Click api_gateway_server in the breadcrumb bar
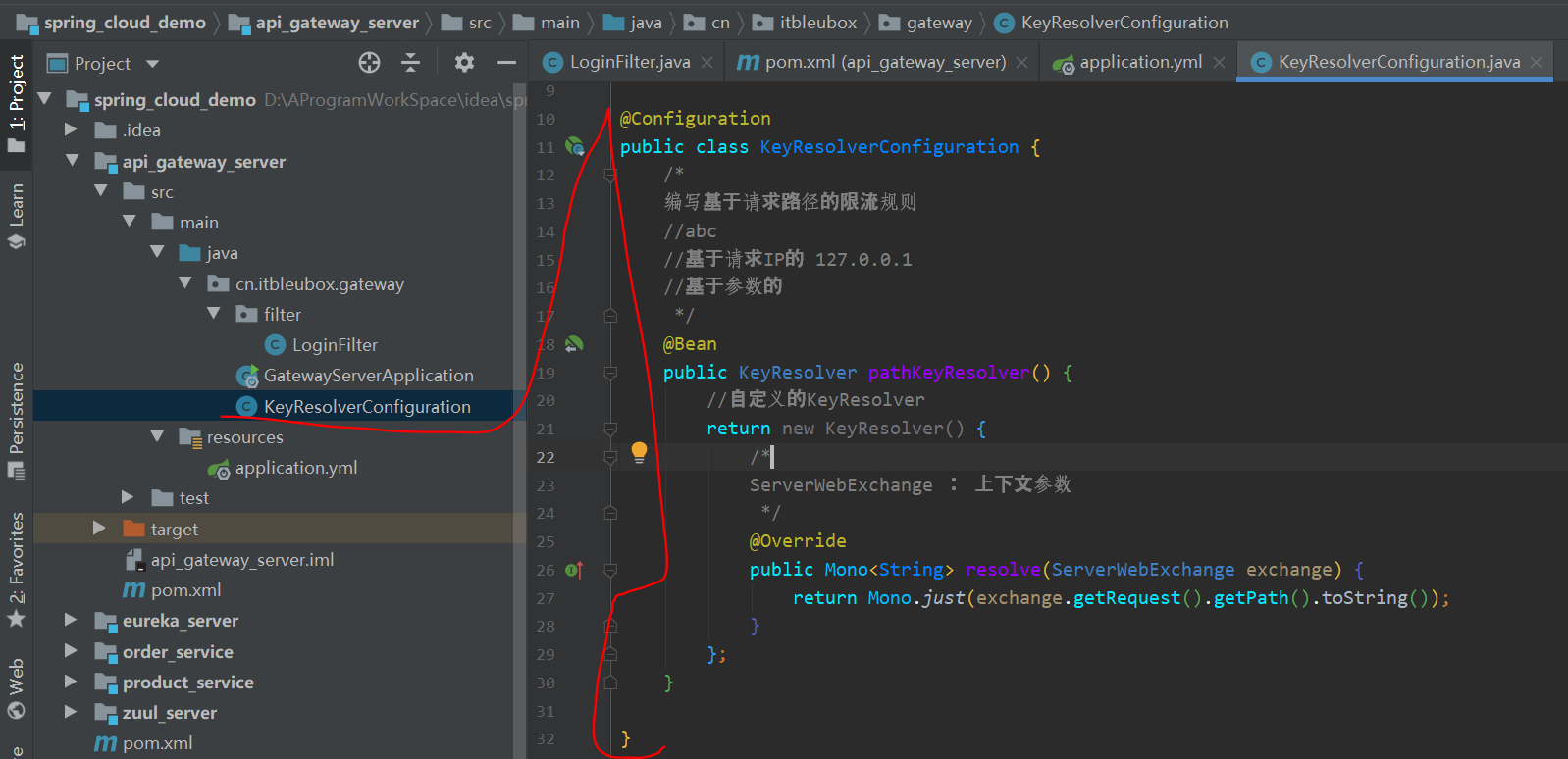The height and width of the screenshot is (759, 1568). click(324, 22)
